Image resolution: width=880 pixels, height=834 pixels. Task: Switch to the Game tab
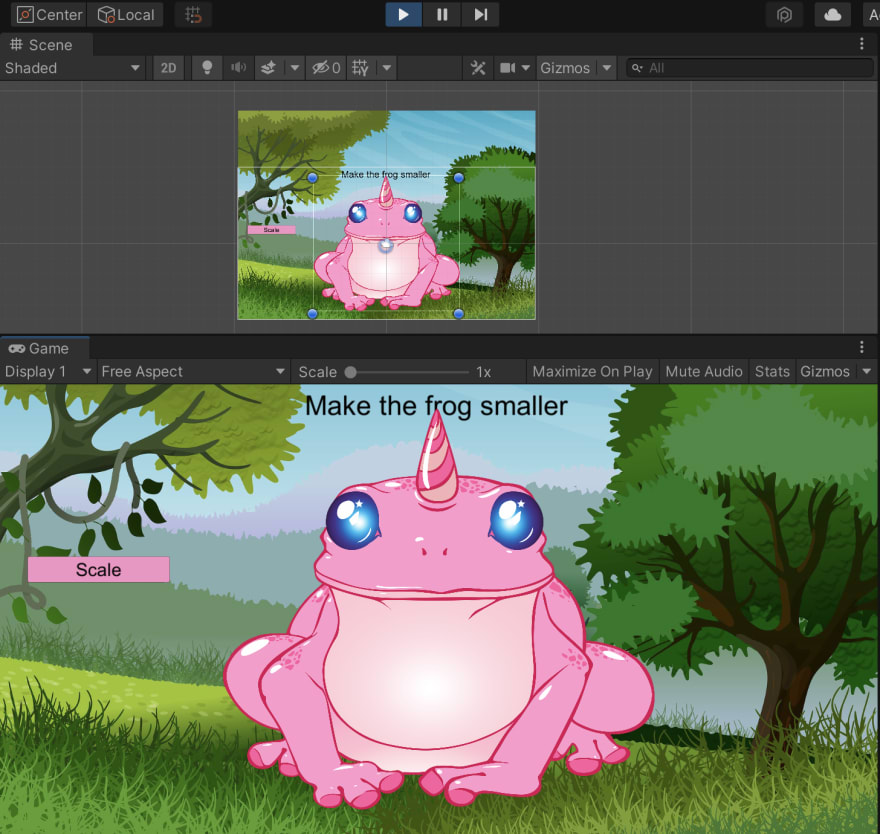(x=39, y=349)
